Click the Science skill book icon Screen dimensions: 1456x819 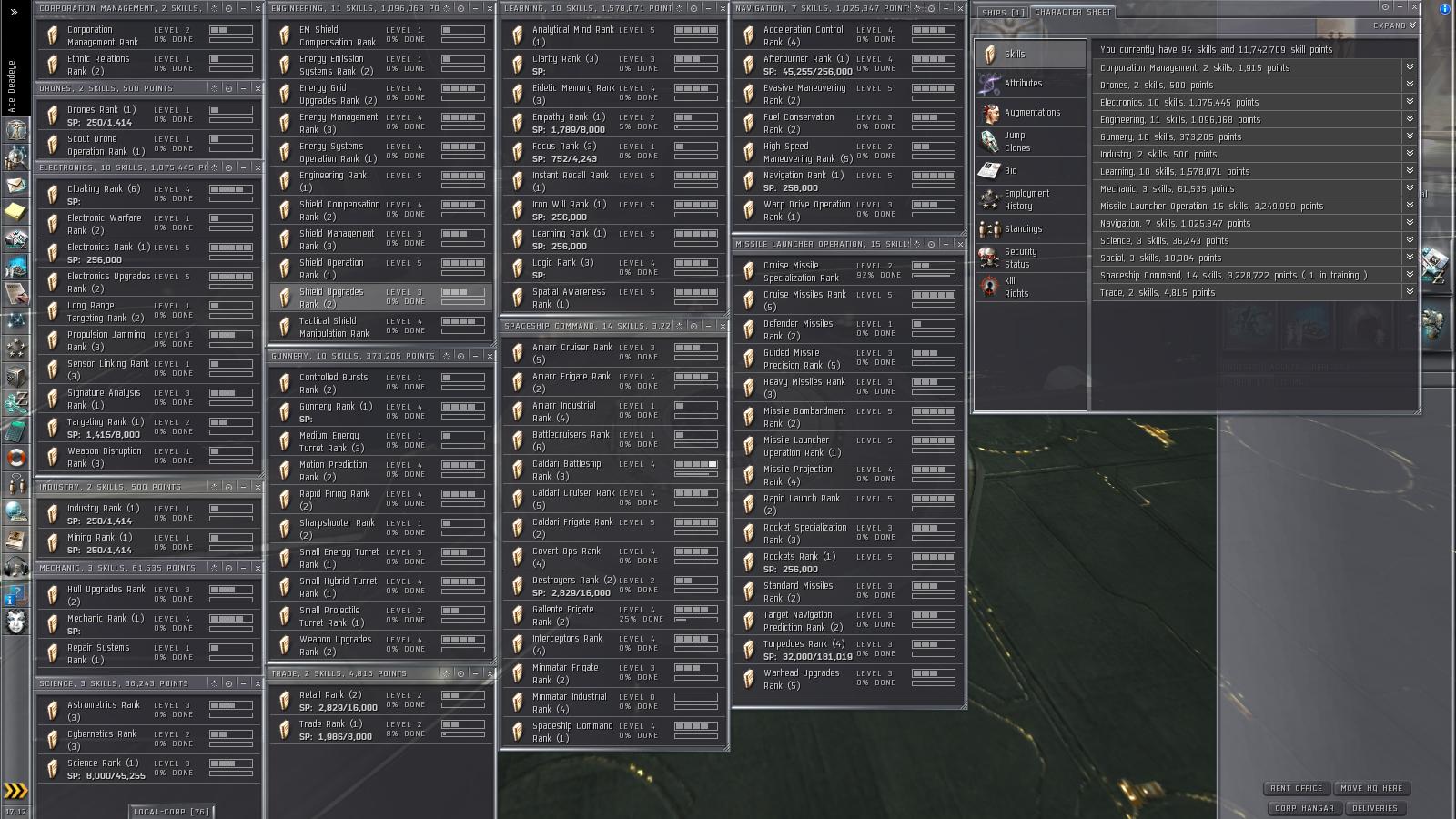click(52, 769)
